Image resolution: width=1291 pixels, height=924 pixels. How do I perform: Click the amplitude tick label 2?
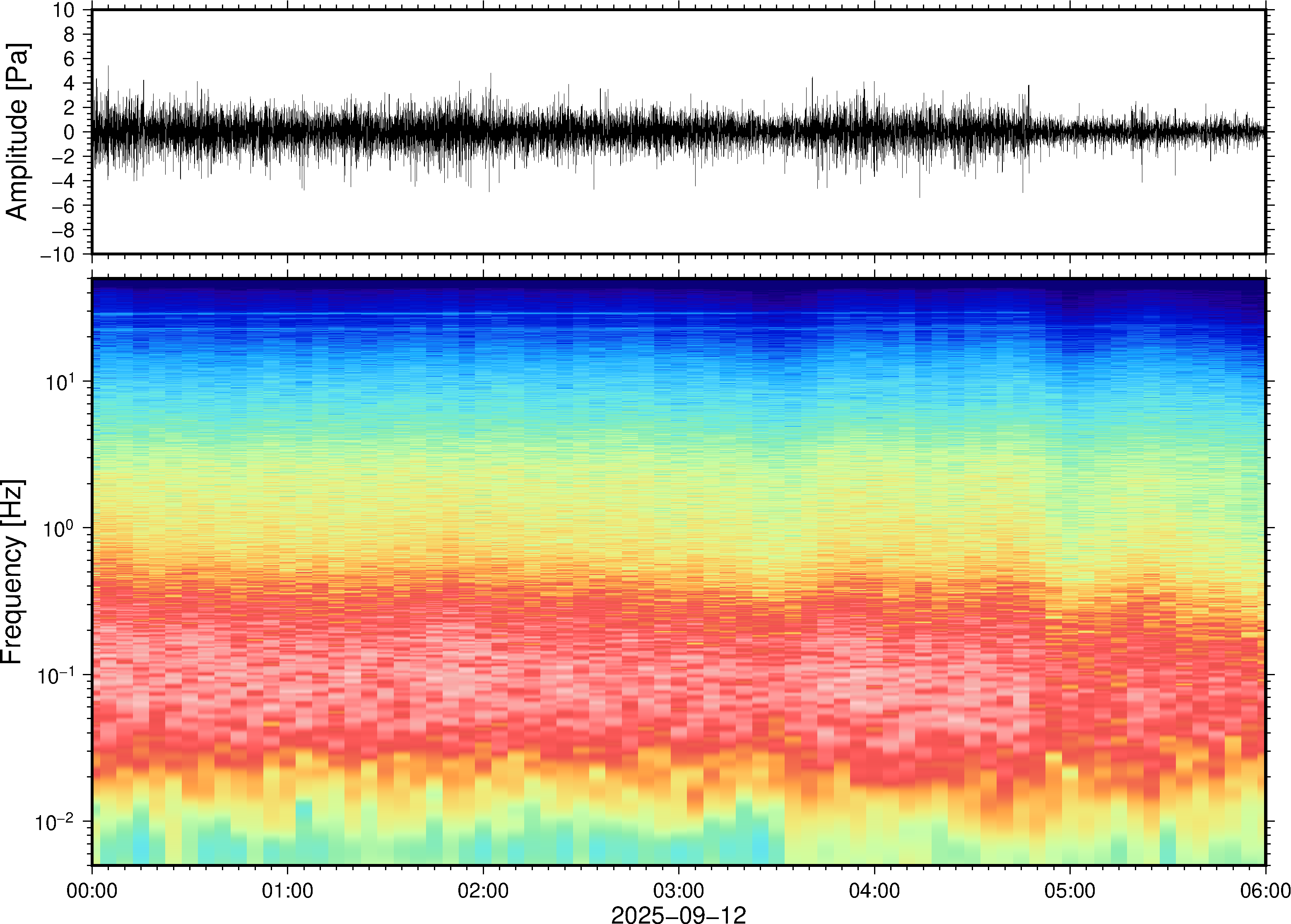[x=69, y=108]
